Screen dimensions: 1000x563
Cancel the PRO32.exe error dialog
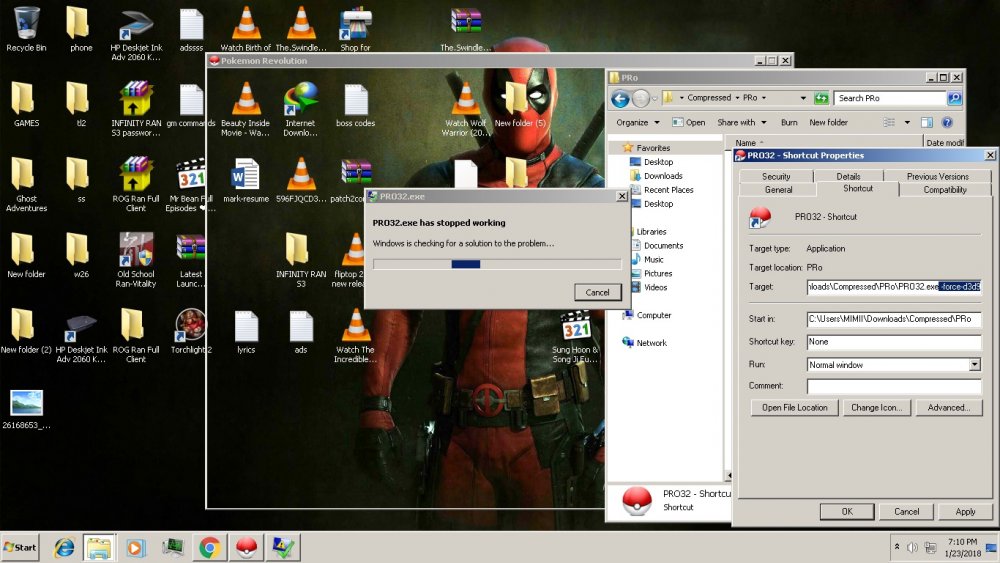pyautogui.click(x=597, y=292)
